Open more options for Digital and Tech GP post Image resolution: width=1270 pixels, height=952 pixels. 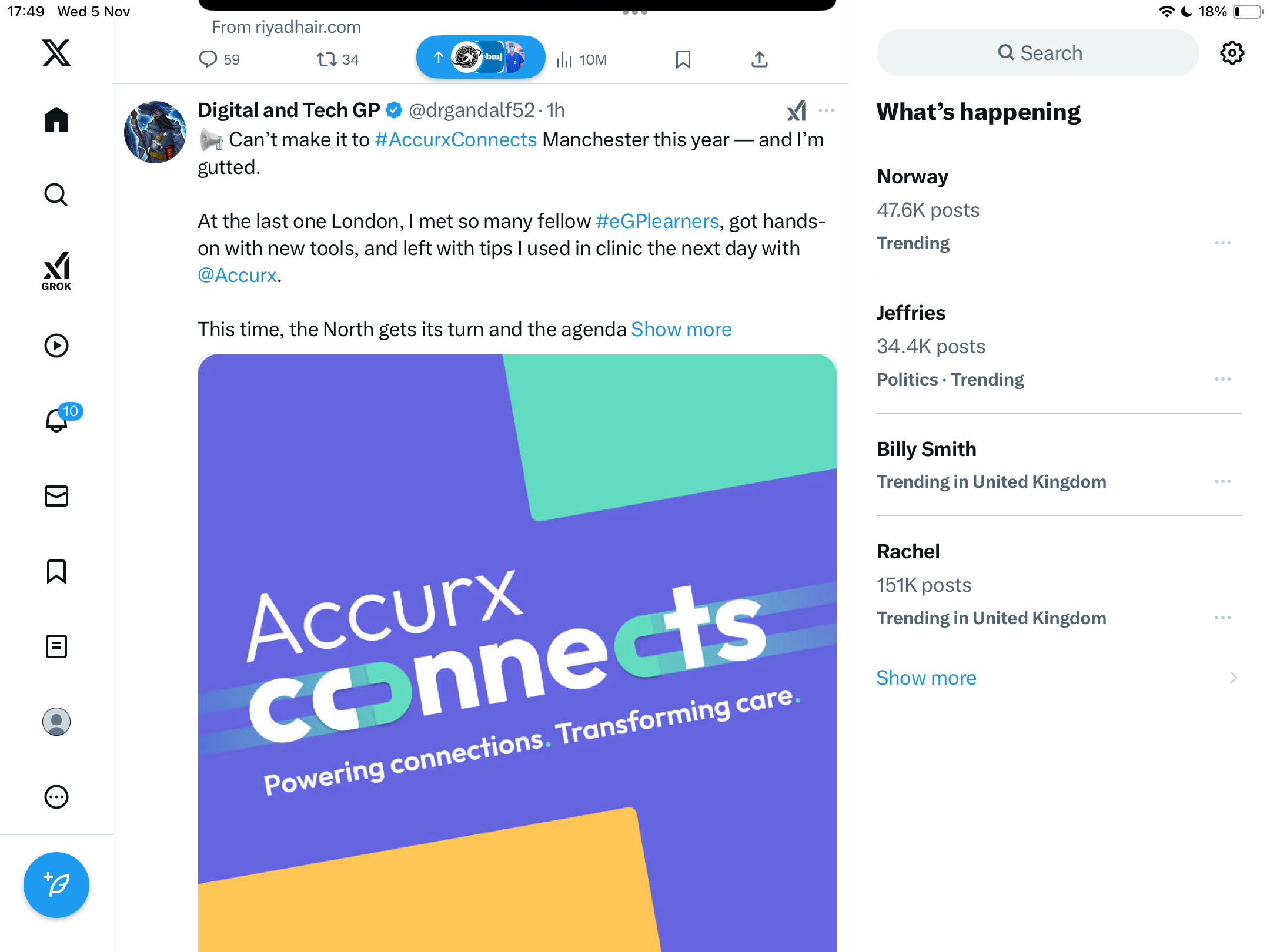(827, 110)
